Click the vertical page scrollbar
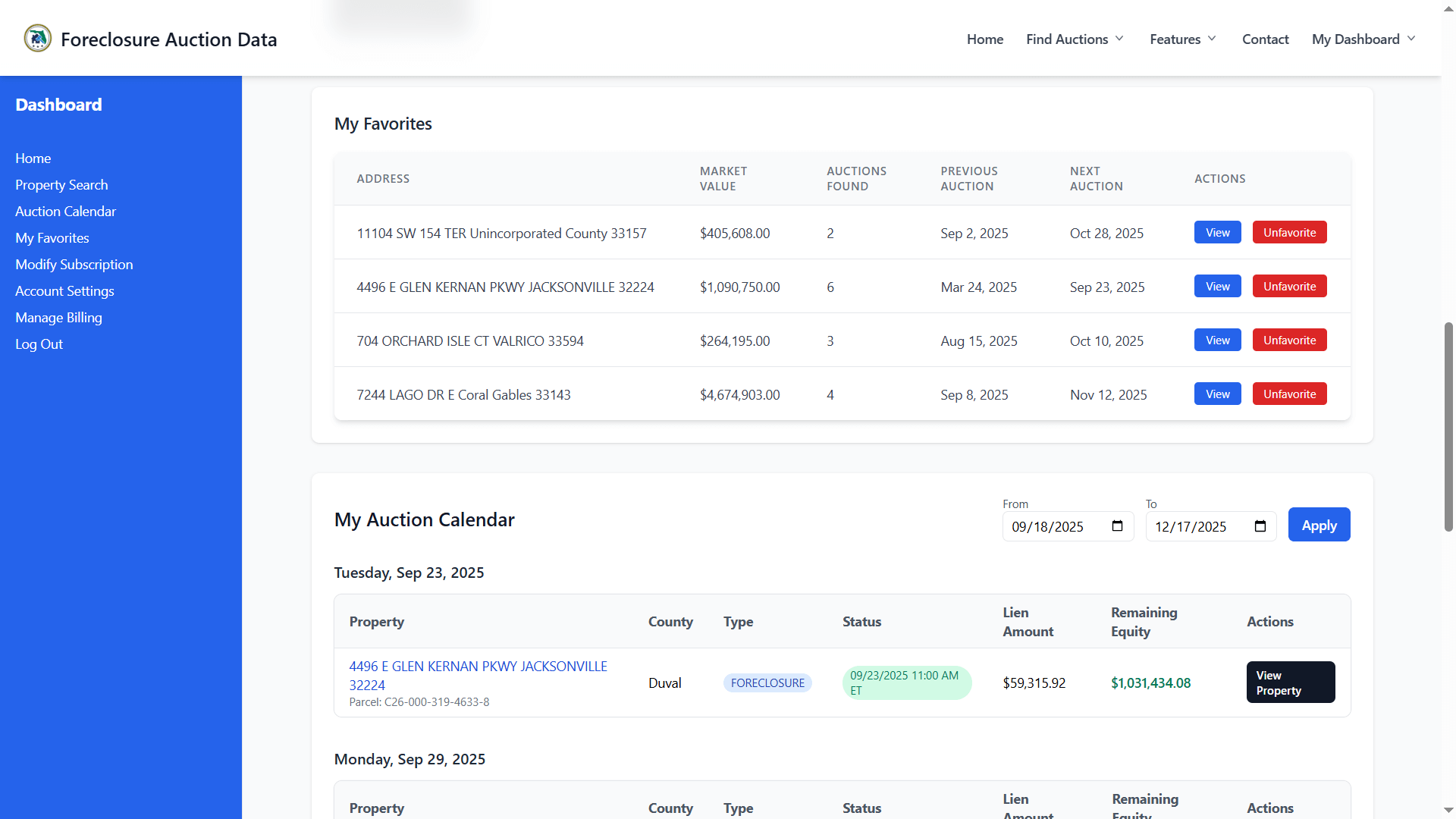This screenshot has width=1456, height=819. click(1448, 425)
